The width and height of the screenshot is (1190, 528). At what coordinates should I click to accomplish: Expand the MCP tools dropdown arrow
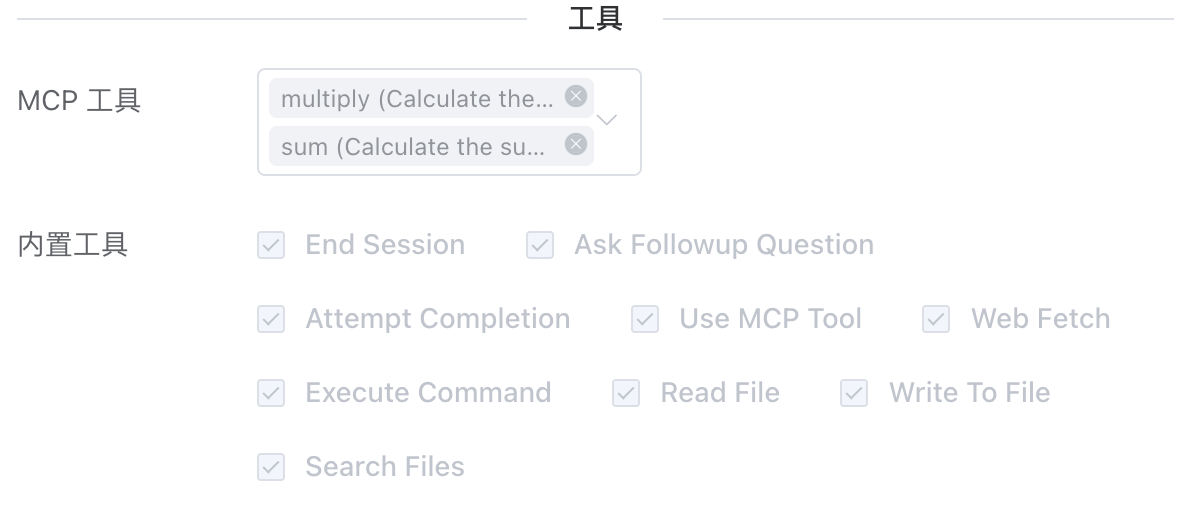pyautogui.click(x=607, y=120)
